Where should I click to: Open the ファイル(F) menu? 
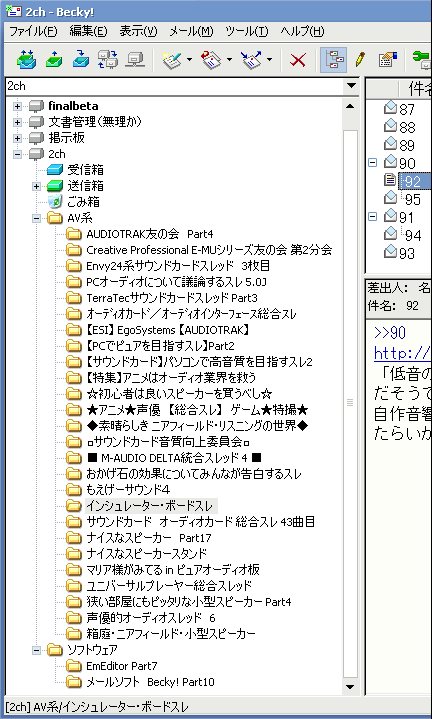pos(33,31)
